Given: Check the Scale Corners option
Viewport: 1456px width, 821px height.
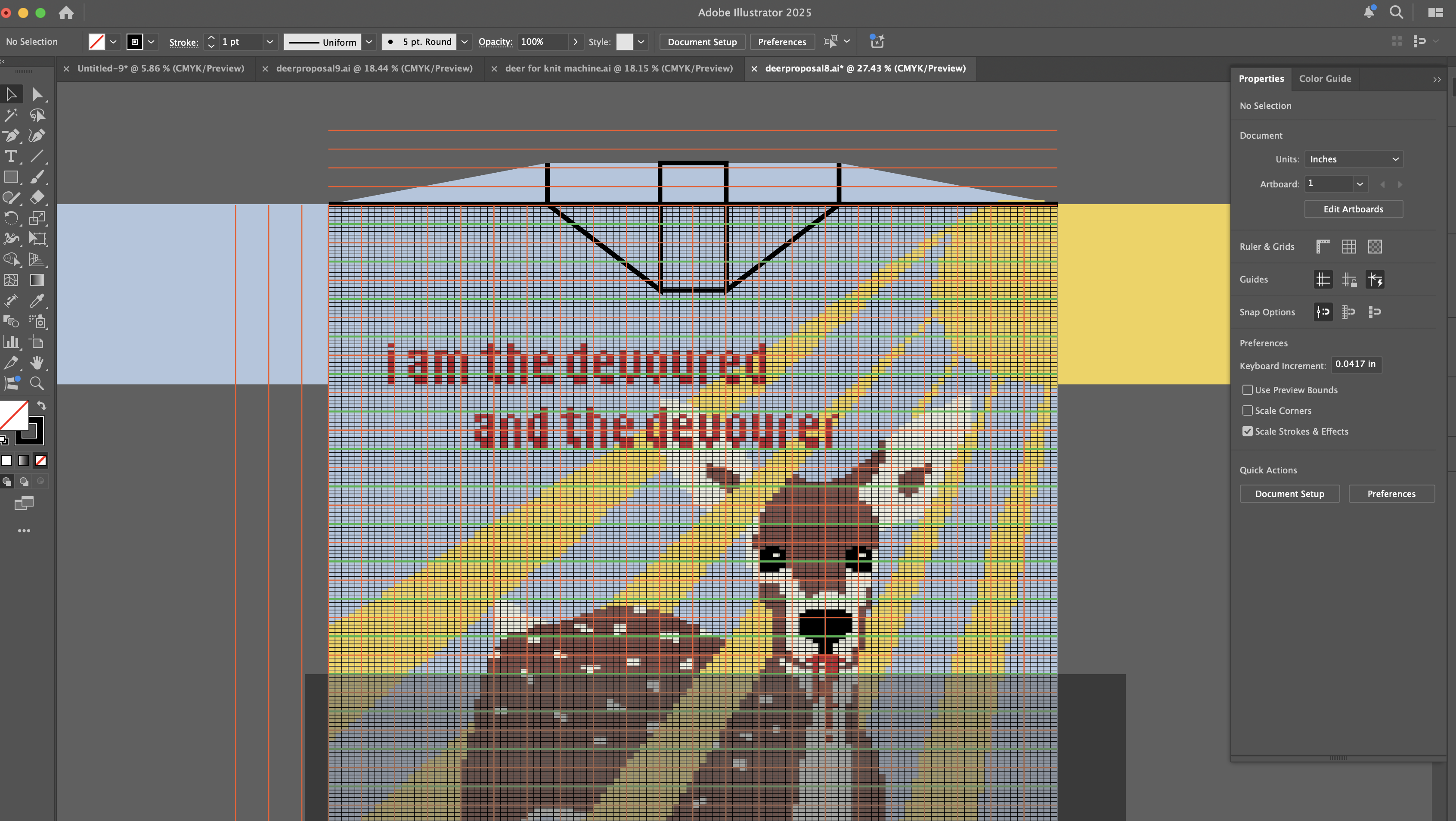Looking at the screenshot, I should pos(1247,410).
